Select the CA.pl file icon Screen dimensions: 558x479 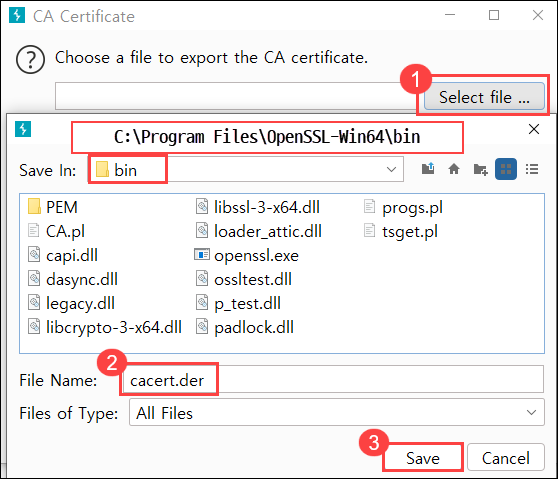33,230
